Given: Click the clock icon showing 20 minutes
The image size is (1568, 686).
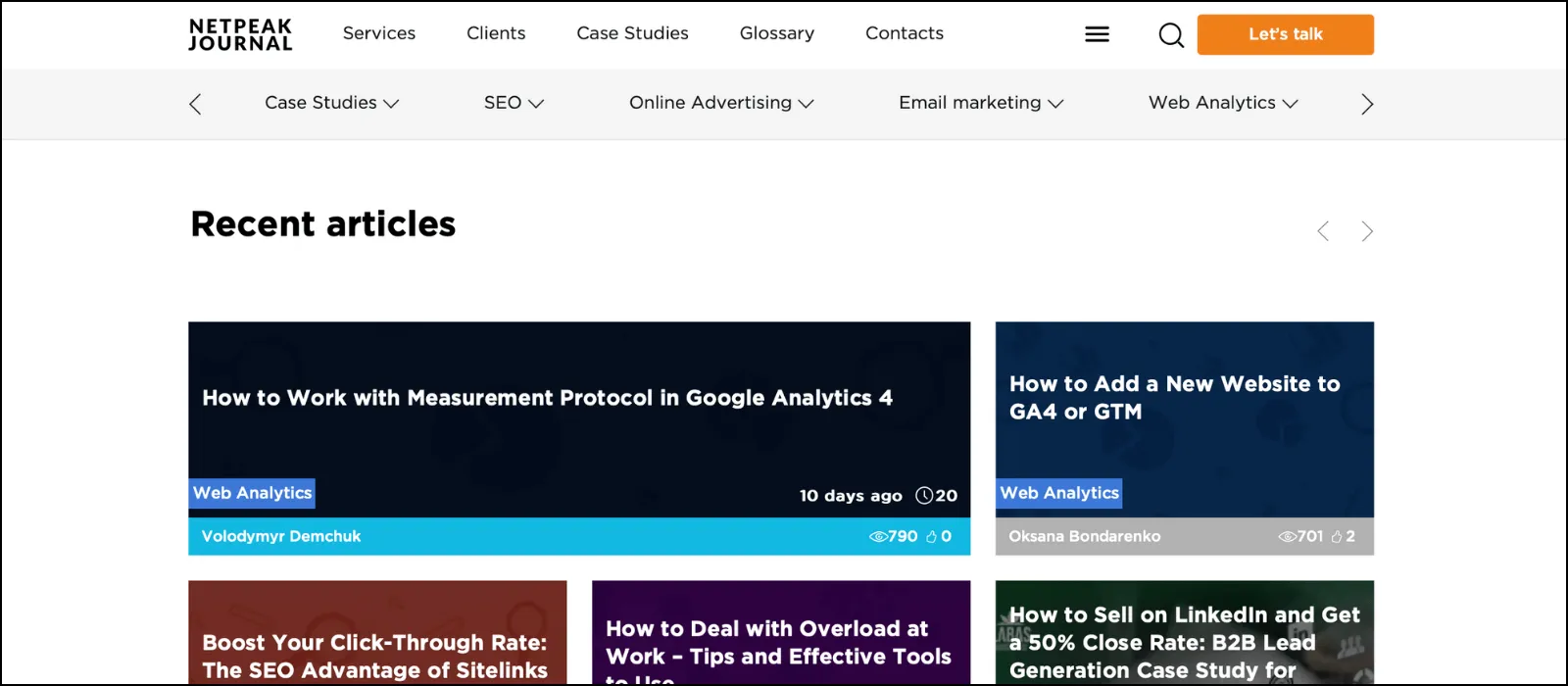Looking at the screenshot, I should tap(924, 495).
